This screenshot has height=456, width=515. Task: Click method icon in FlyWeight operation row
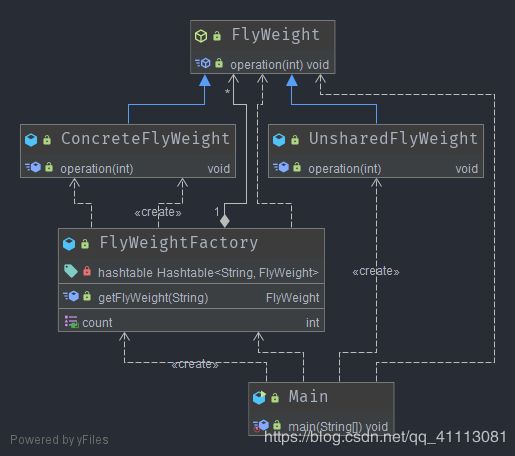point(203,63)
